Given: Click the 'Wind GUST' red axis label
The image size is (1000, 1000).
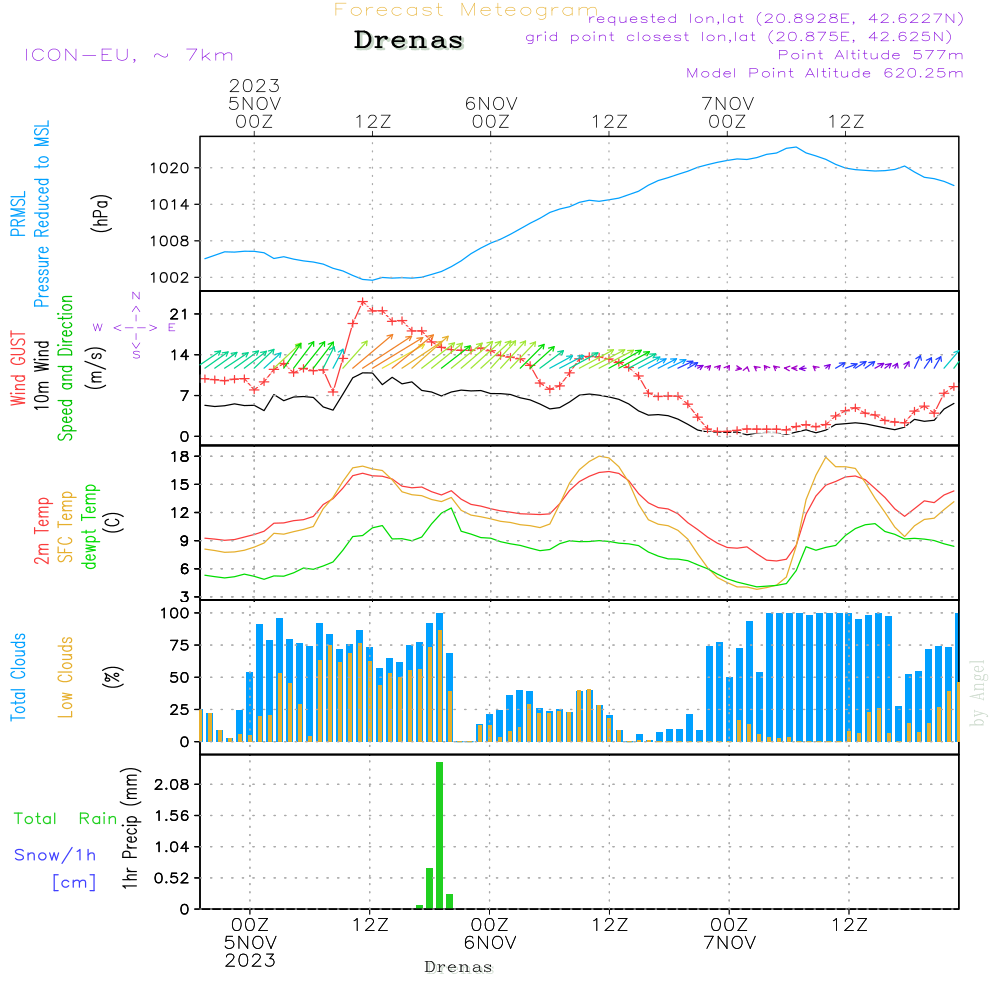Looking at the screenshot, I should point(18,369).
